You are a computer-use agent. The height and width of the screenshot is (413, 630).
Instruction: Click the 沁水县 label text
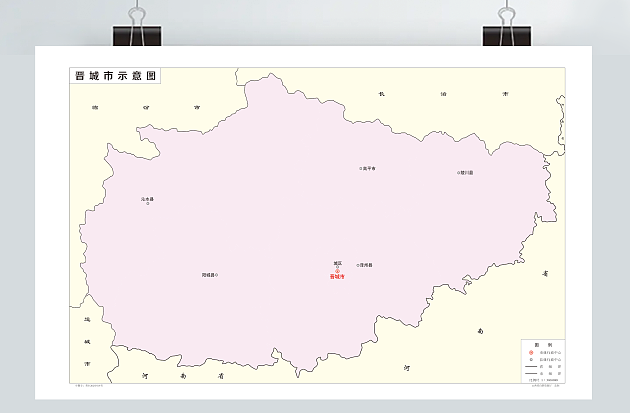[147, 198]
